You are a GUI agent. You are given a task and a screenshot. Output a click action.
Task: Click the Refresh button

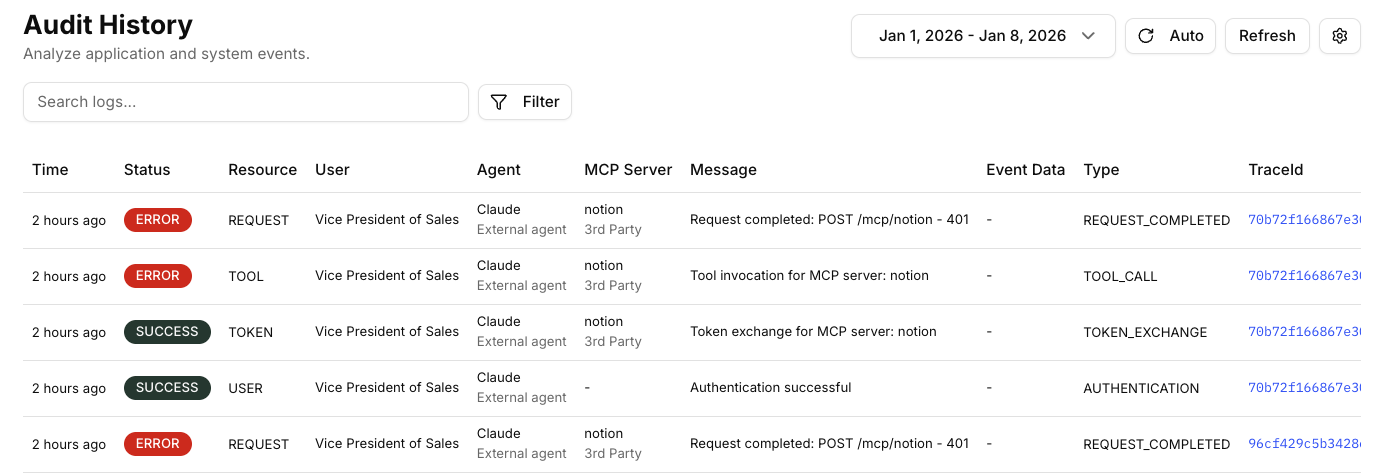1267,36
